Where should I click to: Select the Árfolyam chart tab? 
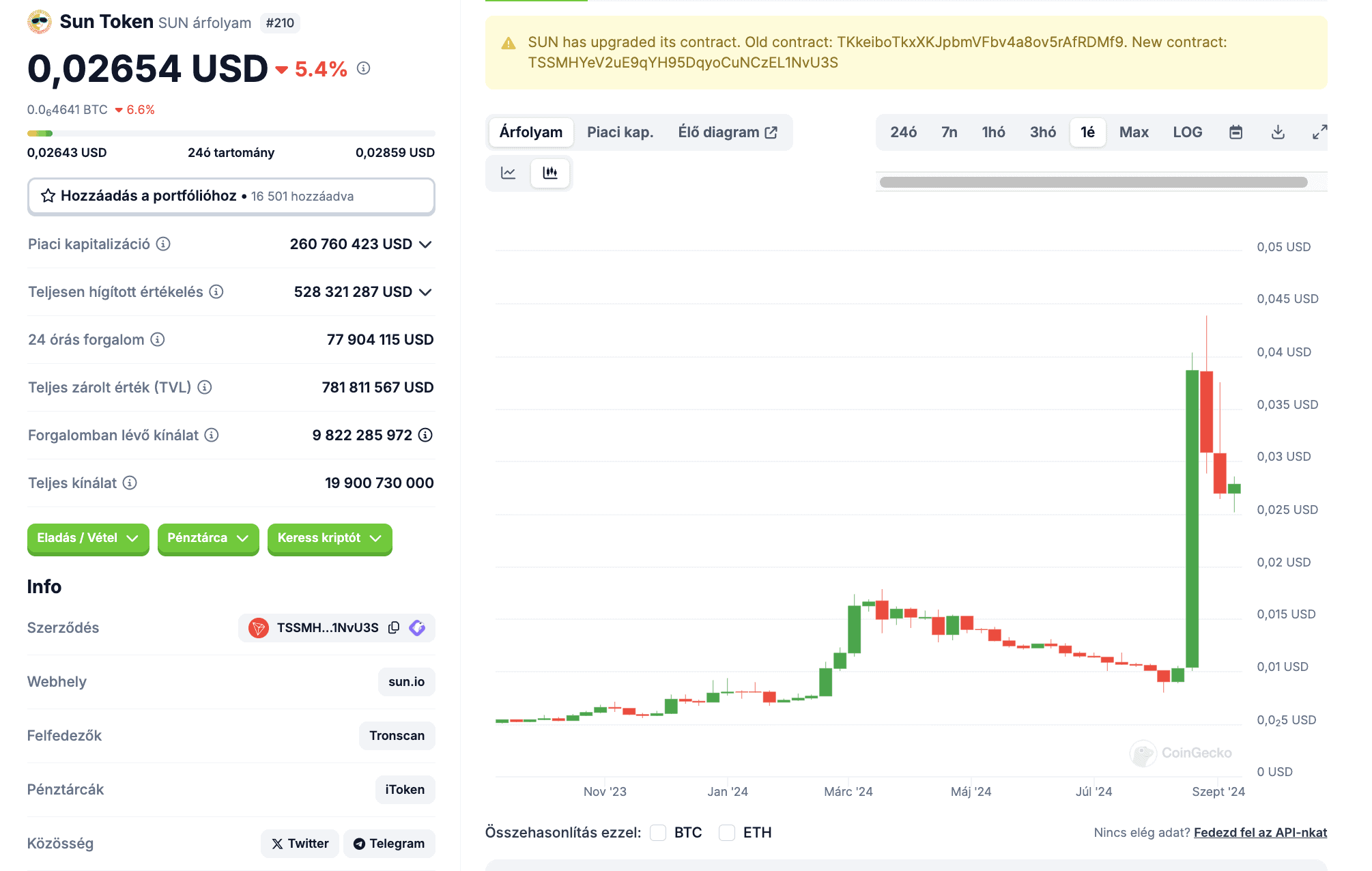coord(531,132)
